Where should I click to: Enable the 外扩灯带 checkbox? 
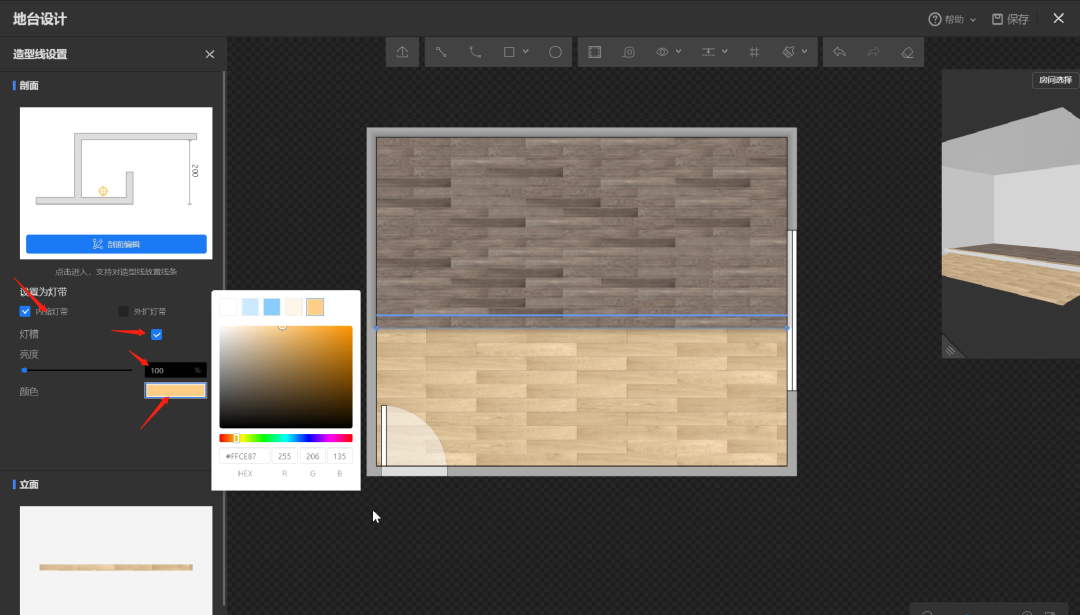coord(124,311)
